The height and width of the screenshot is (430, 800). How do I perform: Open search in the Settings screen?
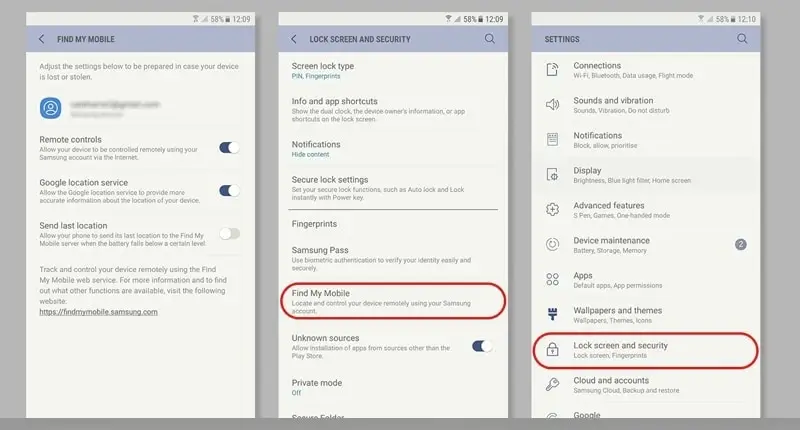pos(742,39)
